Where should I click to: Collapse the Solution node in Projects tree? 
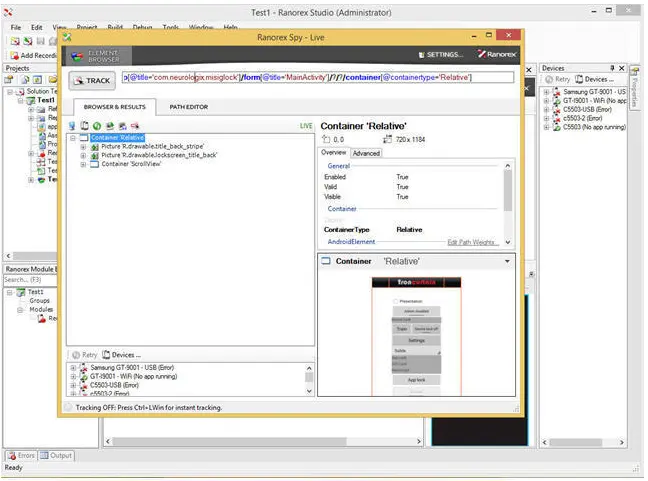point(10,92)
